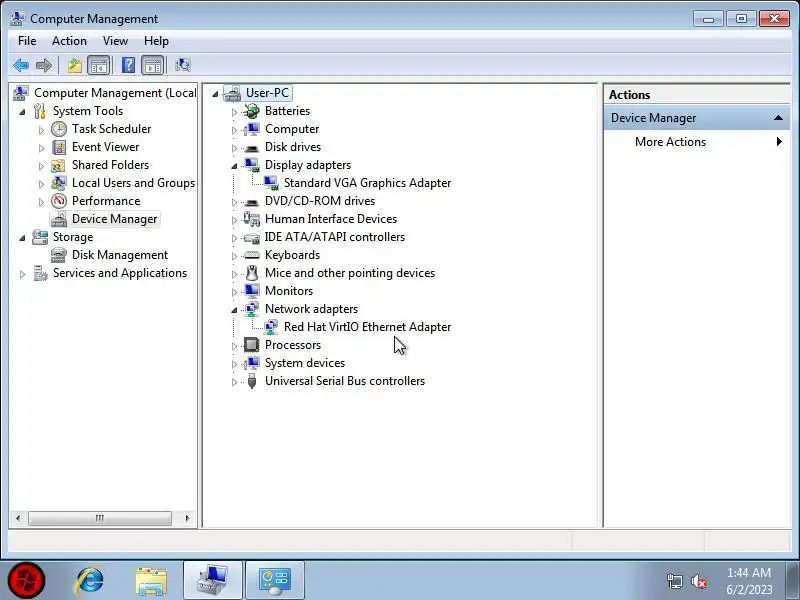The width and height of the screenshot is (800, 600).
Task: Select Device Manager in the left tree
Action: click(x=114, y=219)
